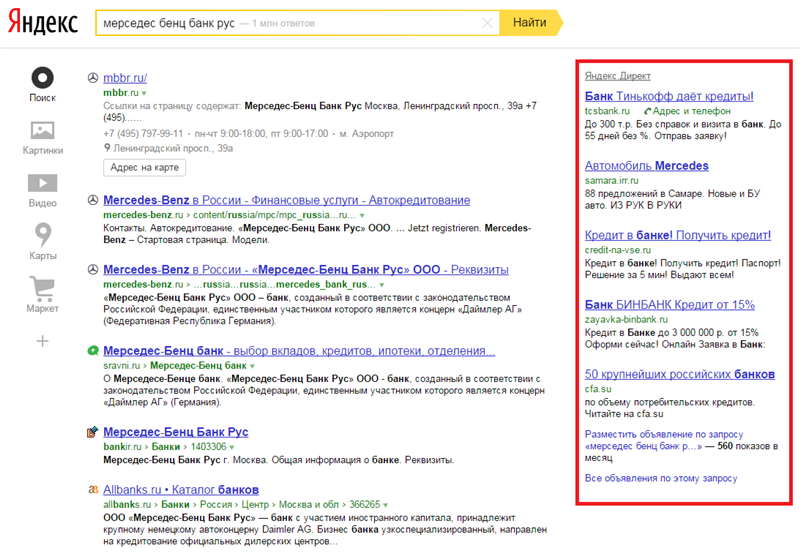Click the plus icon under Маркет
This screenshot has height=553, width=800.
point(42,342)
